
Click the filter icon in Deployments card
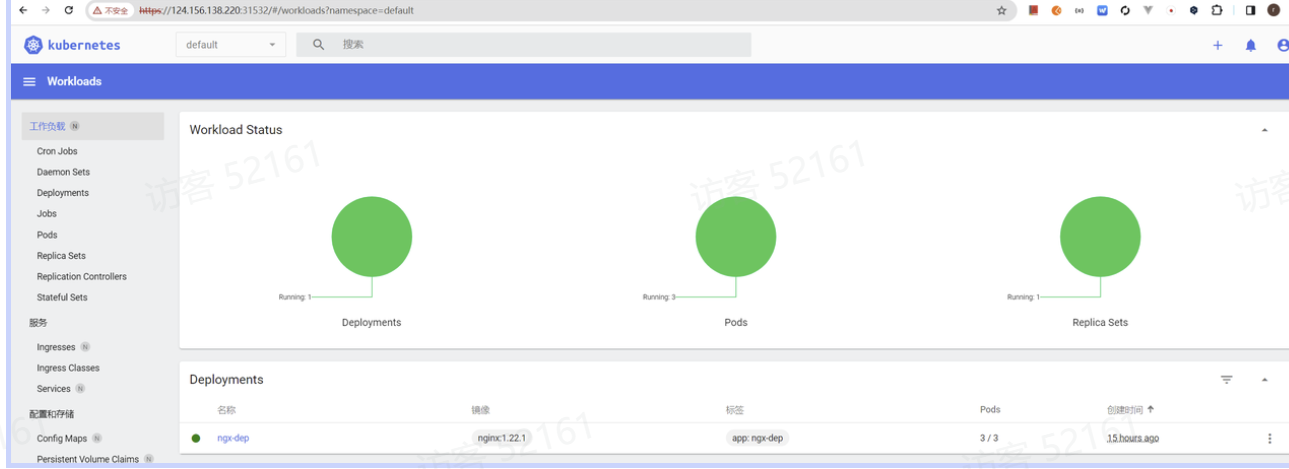tap(1226, 380)
